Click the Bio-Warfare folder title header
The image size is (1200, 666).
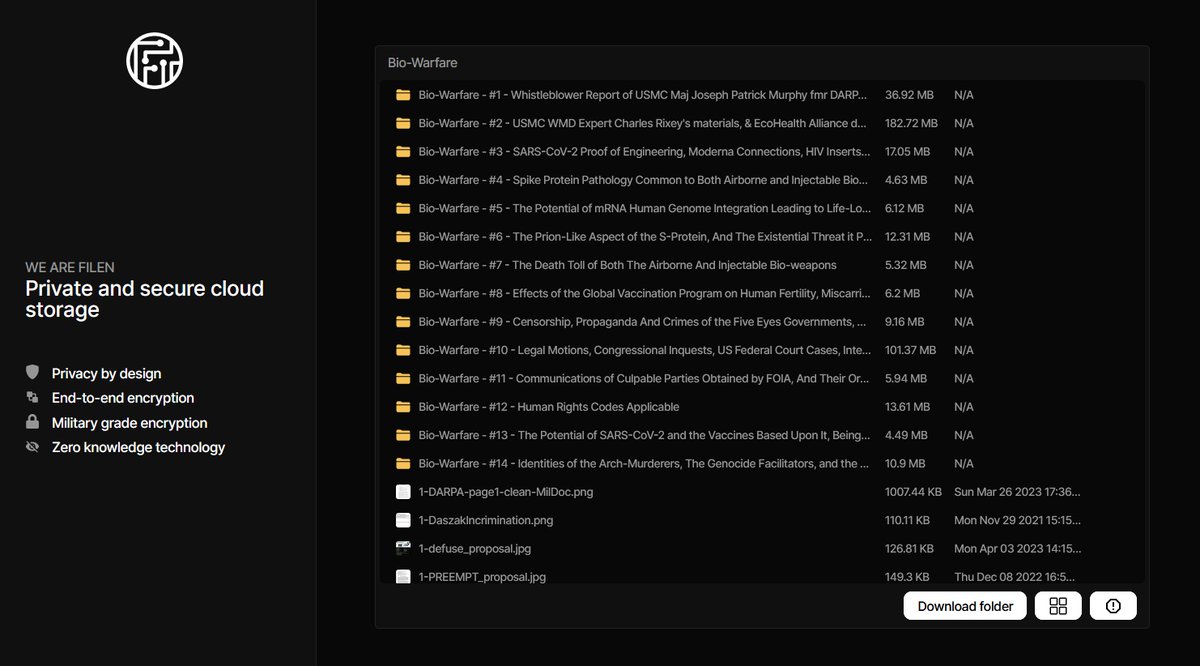tap(423, 63)
